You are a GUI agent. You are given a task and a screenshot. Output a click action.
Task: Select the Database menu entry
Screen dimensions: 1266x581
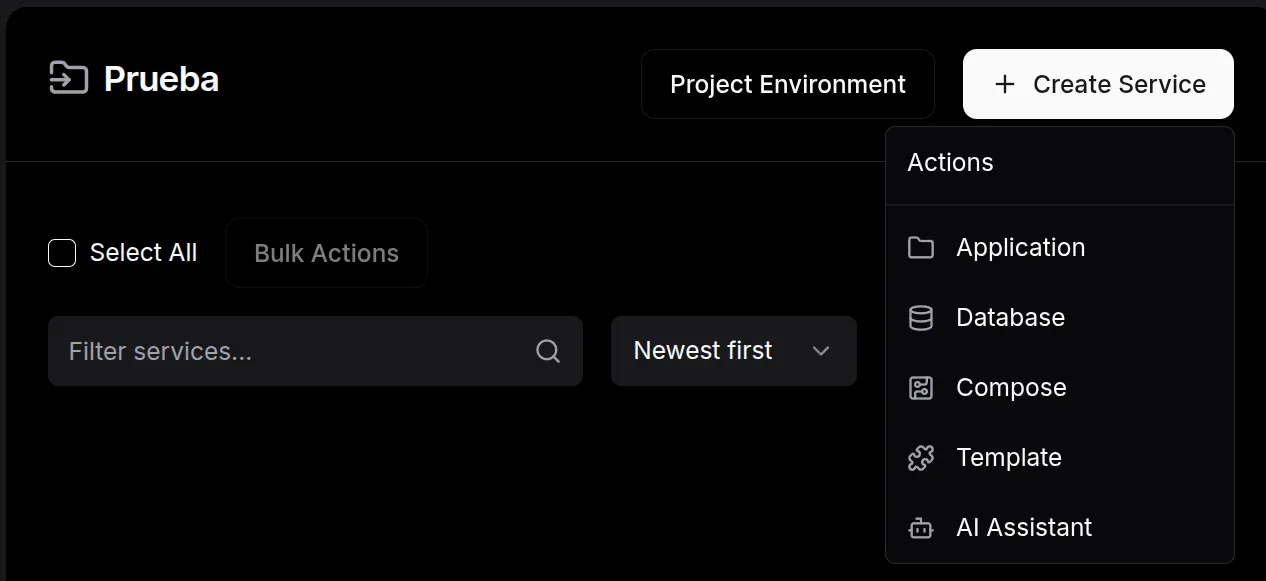click(1010, 318)
